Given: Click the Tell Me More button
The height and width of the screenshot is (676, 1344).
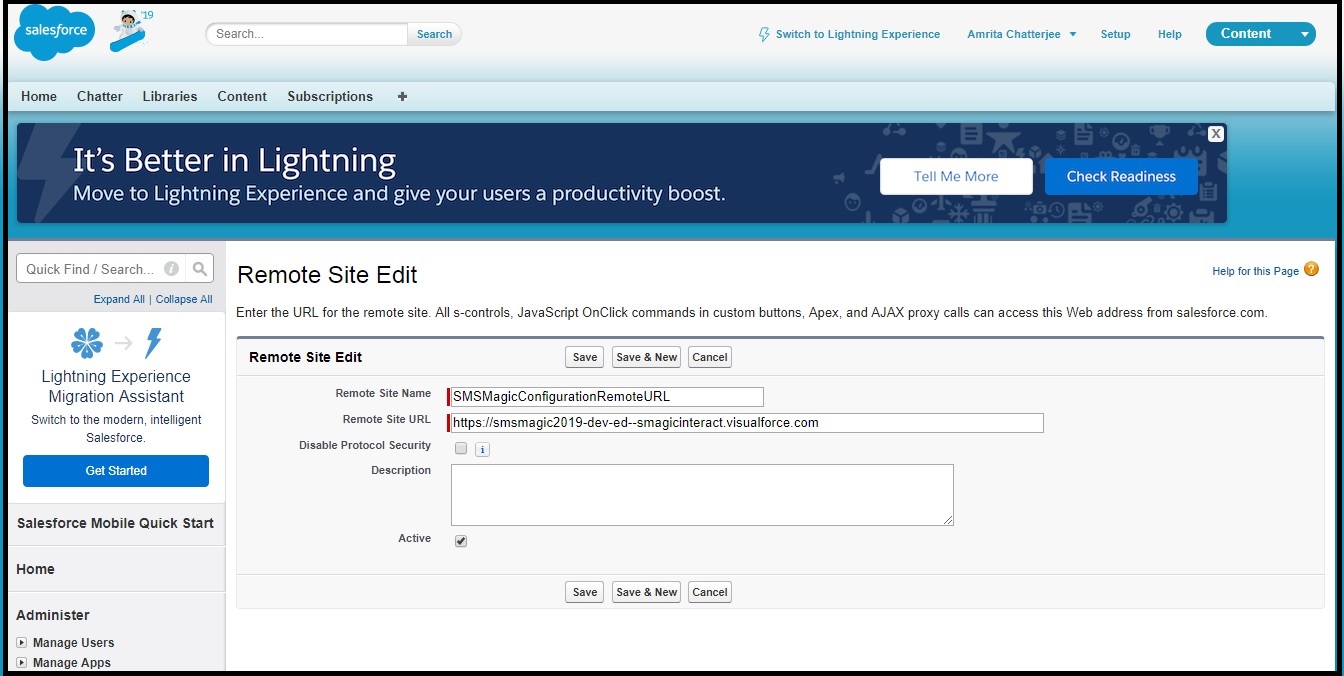Looking at the screenshot, I should (956, 176).
